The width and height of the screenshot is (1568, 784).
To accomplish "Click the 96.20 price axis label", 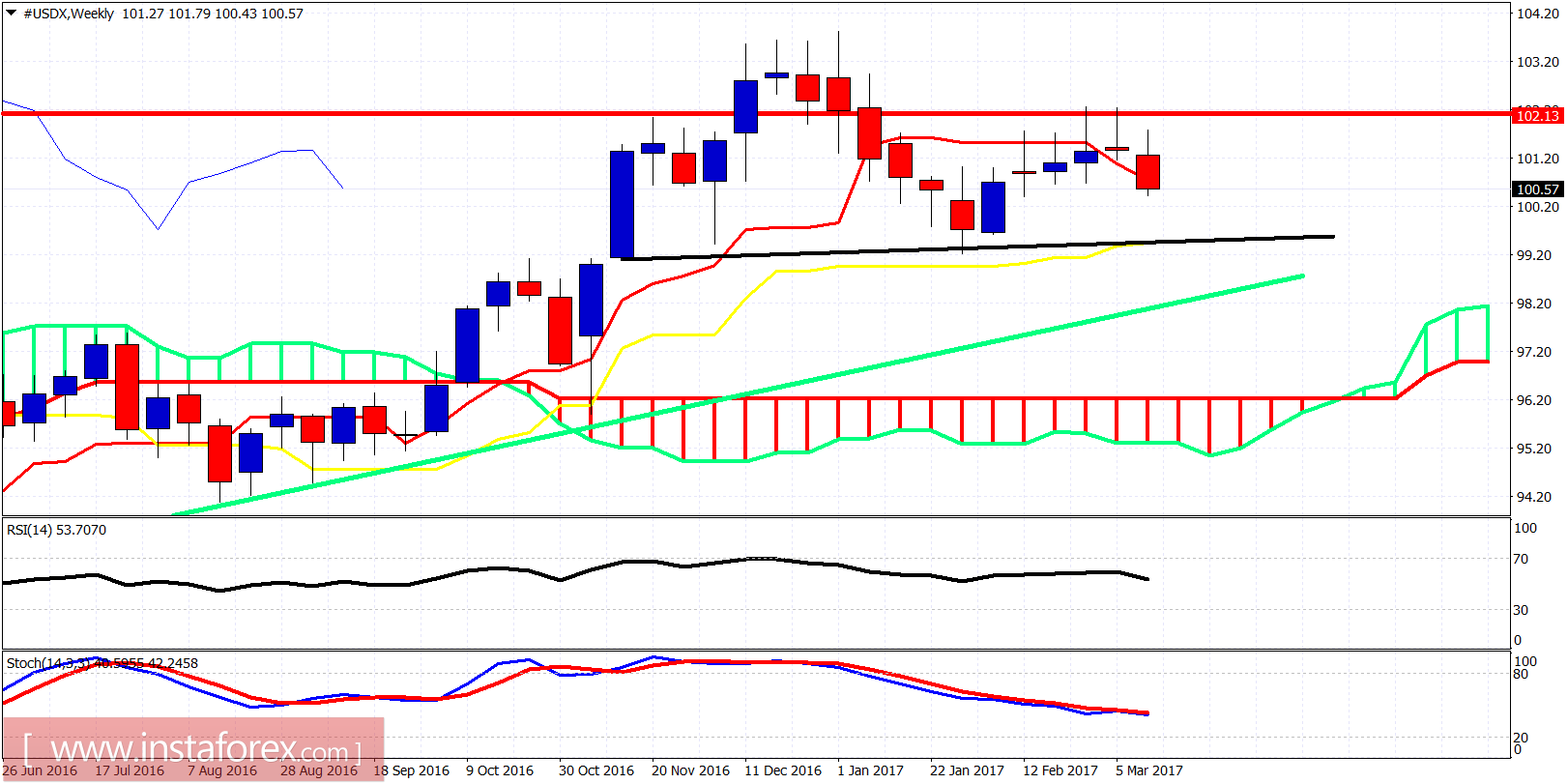I will click(x=1537, y=400).
